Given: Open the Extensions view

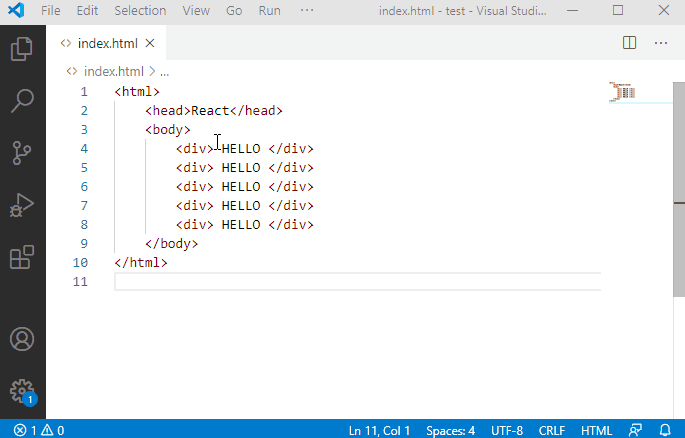Looking at the screenshot, I should (x=22, y=257).
